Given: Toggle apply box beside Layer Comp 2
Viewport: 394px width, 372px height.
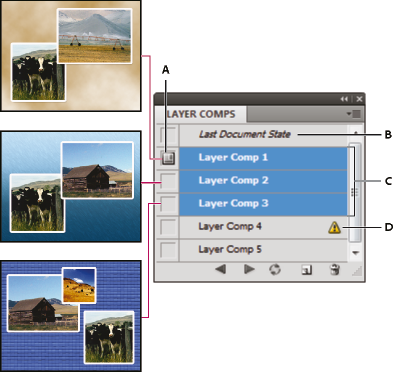Looking at the screenshot, I should pyautogui.click(x=168, y=181).
